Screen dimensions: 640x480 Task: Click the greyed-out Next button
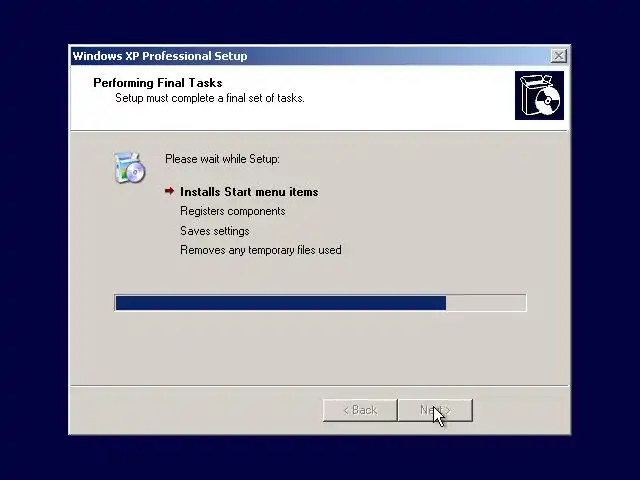pyautogui.click(x=435, y=410)
